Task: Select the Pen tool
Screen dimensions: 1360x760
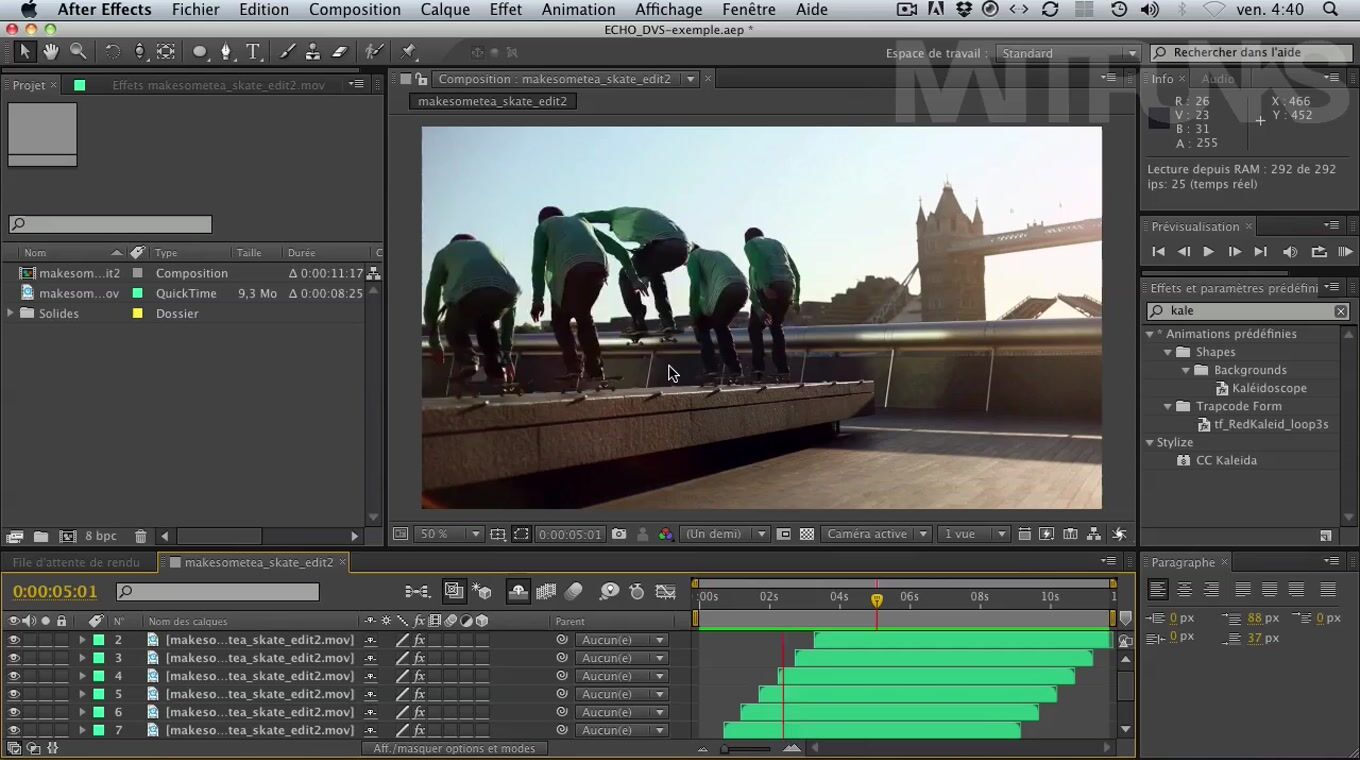Action: click(x=226, y=52)
